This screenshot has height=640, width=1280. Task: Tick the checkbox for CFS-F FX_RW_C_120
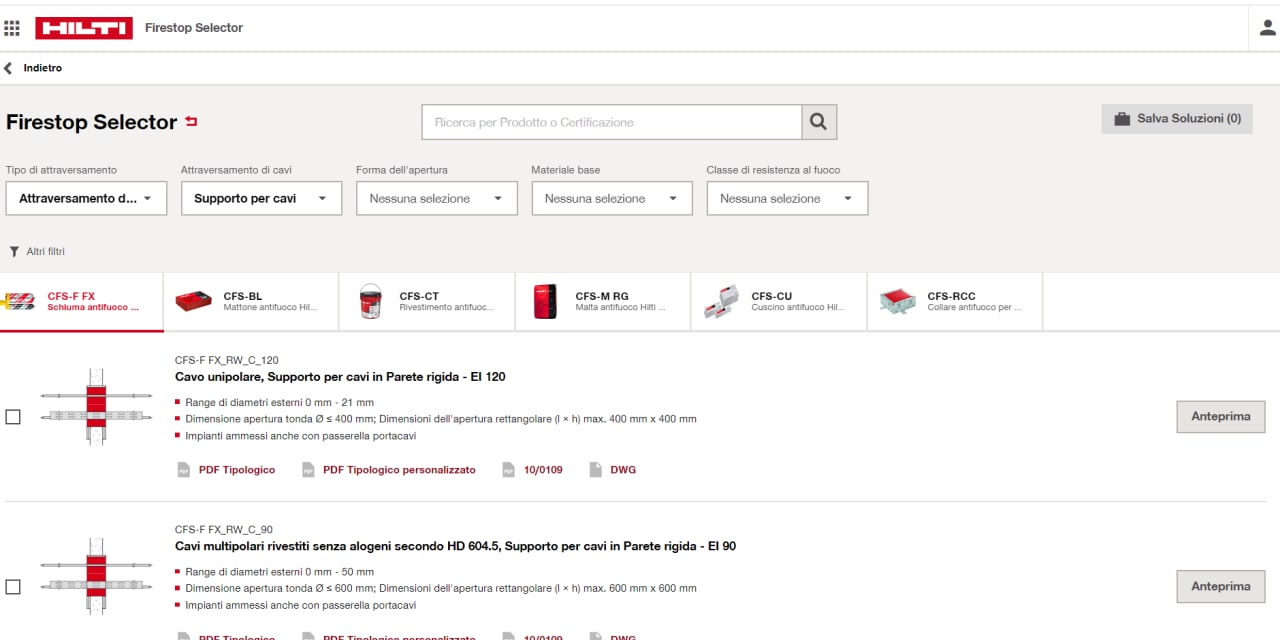coord(13,417)
